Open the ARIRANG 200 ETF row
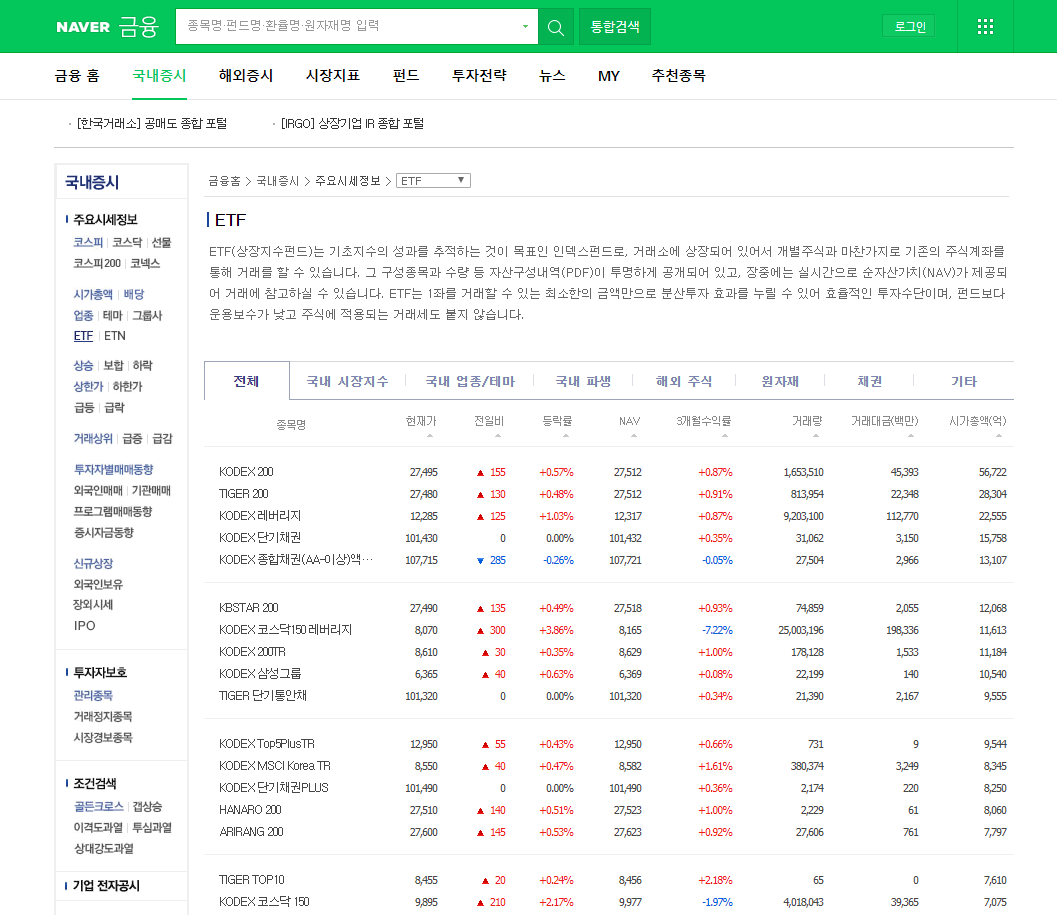The image size is (1057, 915). pyautogui.click(x=251, y=832)
